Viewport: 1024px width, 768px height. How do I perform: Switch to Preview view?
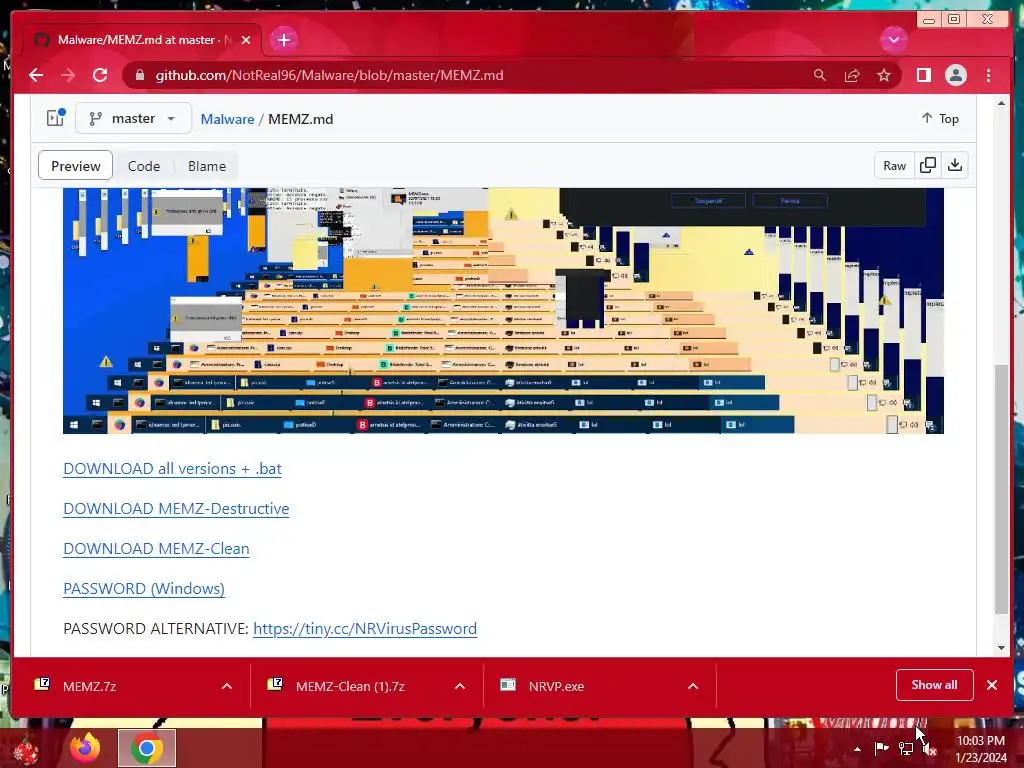coord(76,166)
